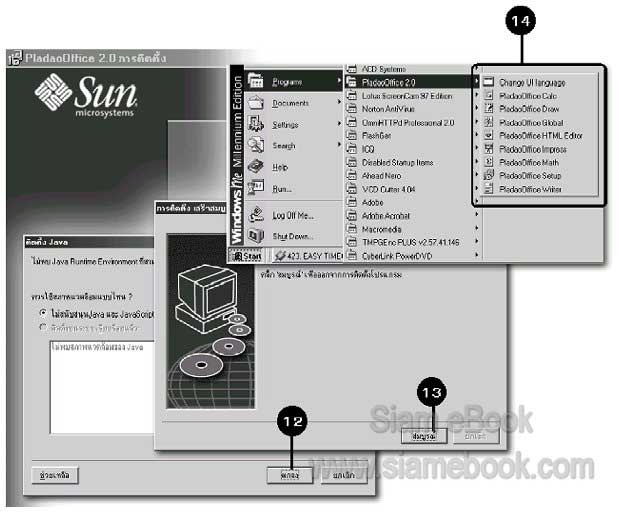The width and height of the screenshot is (619, 514).
Task: Launch PladaoOffice HTML Editor
Action: (x=540, y=136)
